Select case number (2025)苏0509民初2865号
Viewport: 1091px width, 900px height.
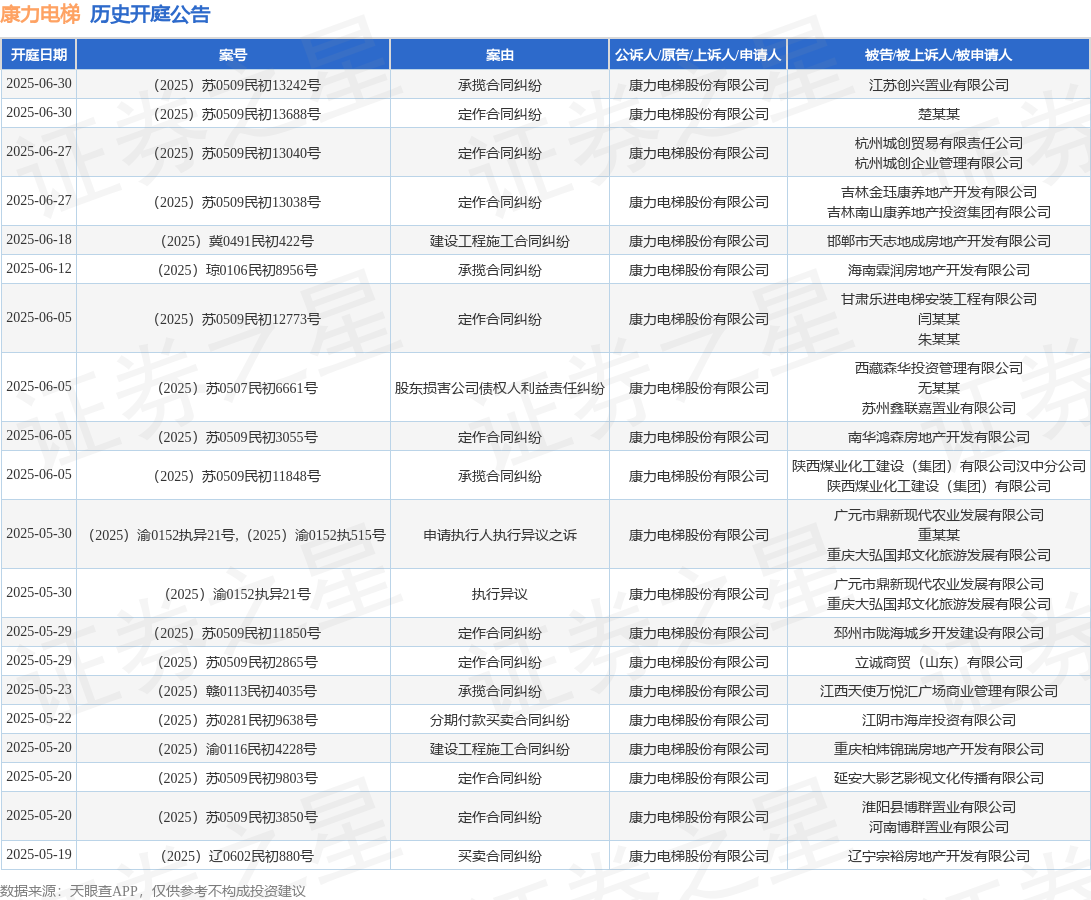pyautogui.click(x=237, y=662)
